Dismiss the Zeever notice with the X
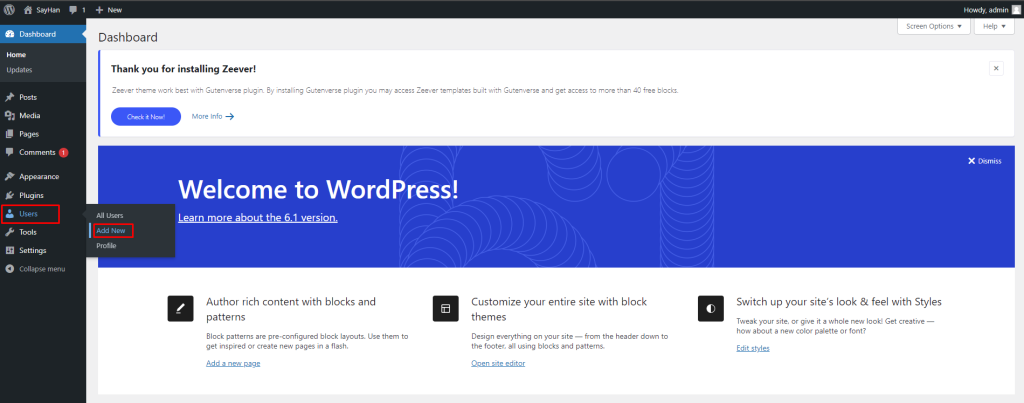 coord(996,68)
